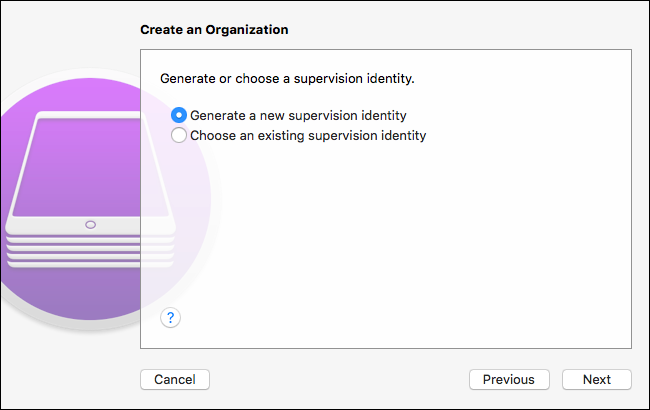Click the "Choose an existing supervision identity" label text
Screen dimensions: 650x410
coord(308,135)
